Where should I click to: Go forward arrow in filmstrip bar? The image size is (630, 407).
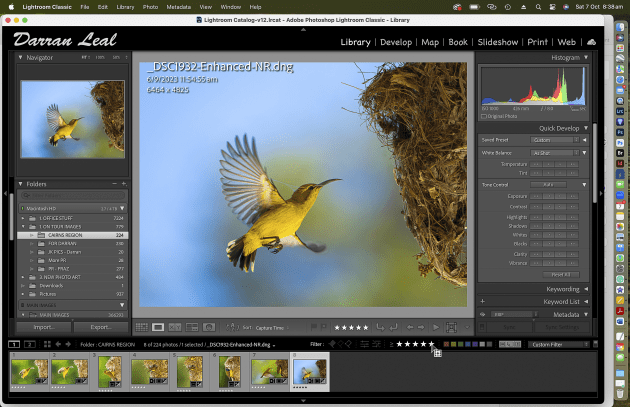pyautogui.click(x=68, y=344)
